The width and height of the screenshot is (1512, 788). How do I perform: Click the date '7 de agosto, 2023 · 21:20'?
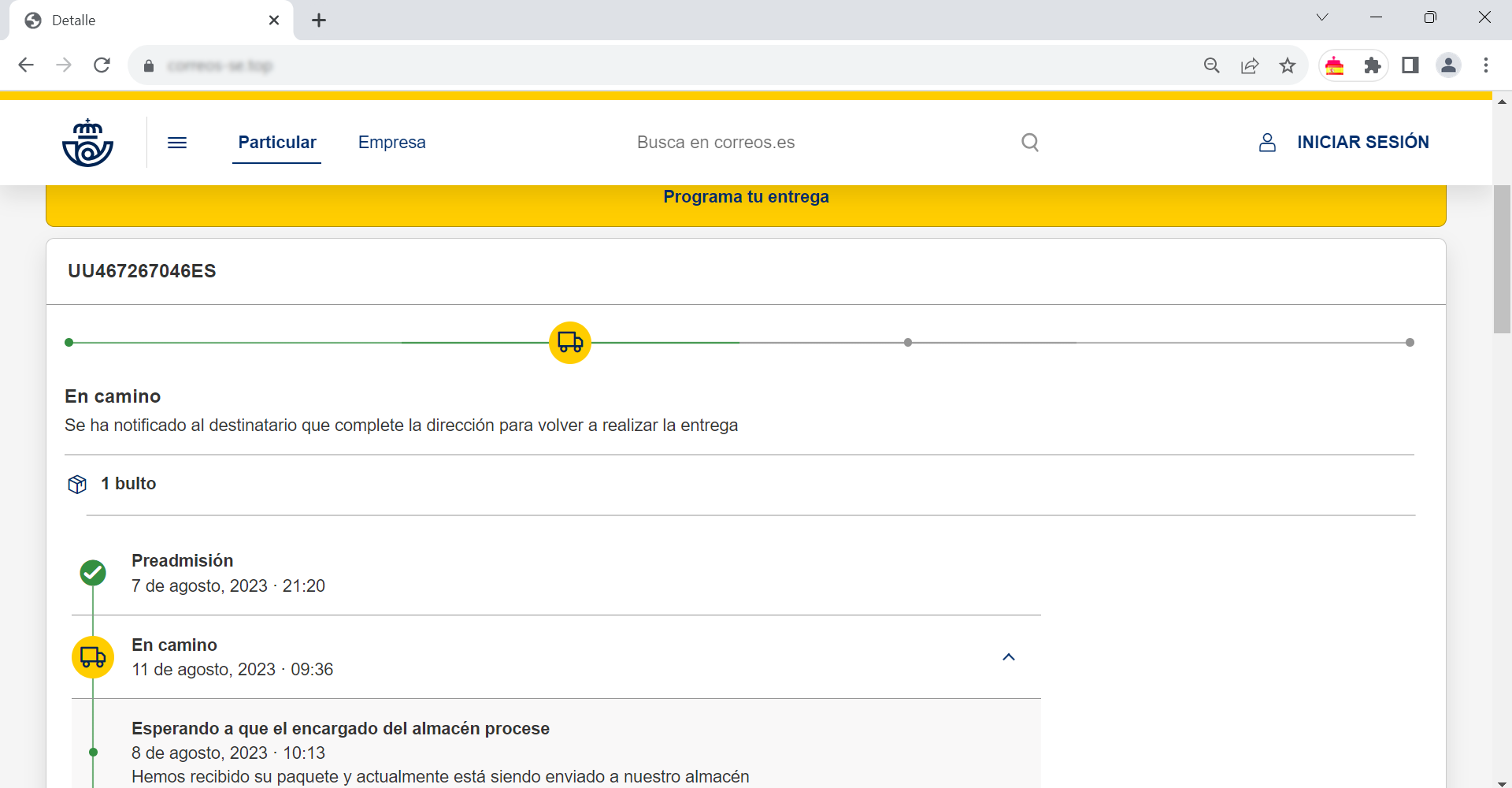(228, 586)
